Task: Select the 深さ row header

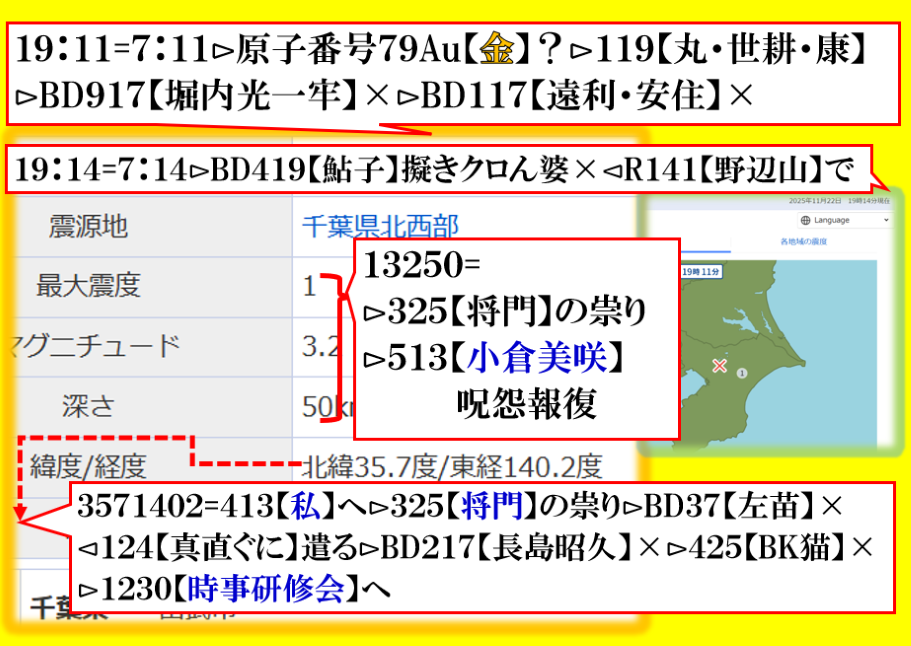Action: [x=88, y=406]
